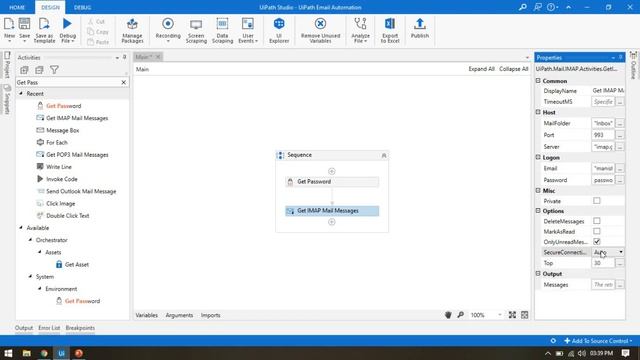Open the Activities filter funnel icon
This screenshot has width=640, height=360.
click(x=54, y=70)
